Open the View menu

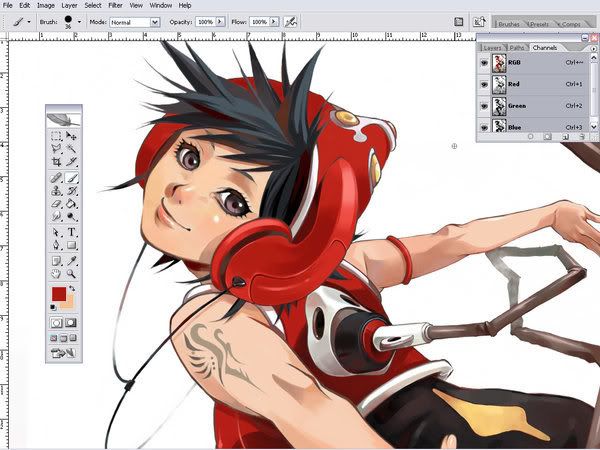[136, 5]
